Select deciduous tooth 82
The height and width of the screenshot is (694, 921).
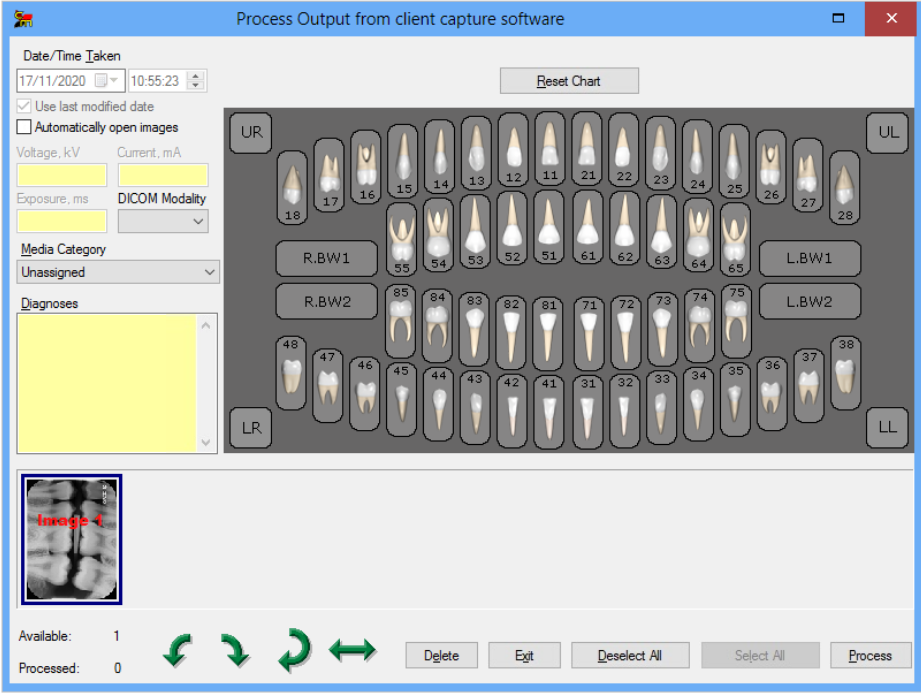(x=511, y=332)
